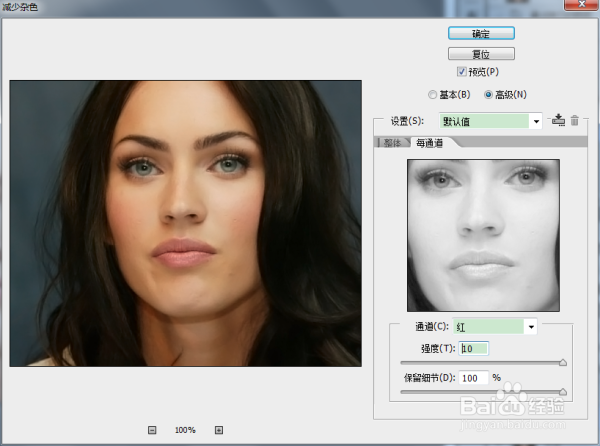Click the 保留细节(D) value field

click(x=473, y=378)
